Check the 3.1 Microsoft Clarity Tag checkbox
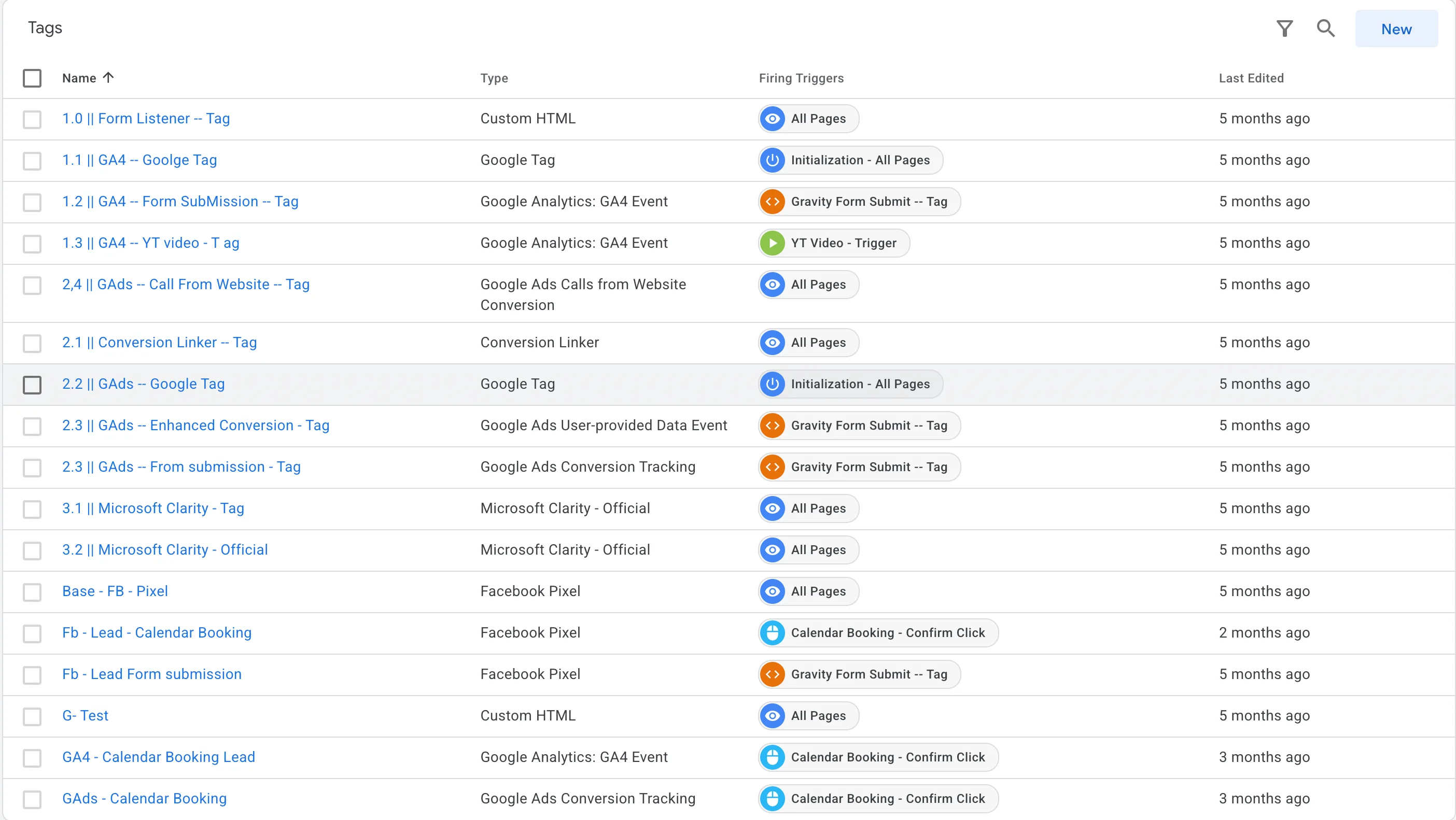The height and width of the screenshot is (820, 1456). click(32, 508)
